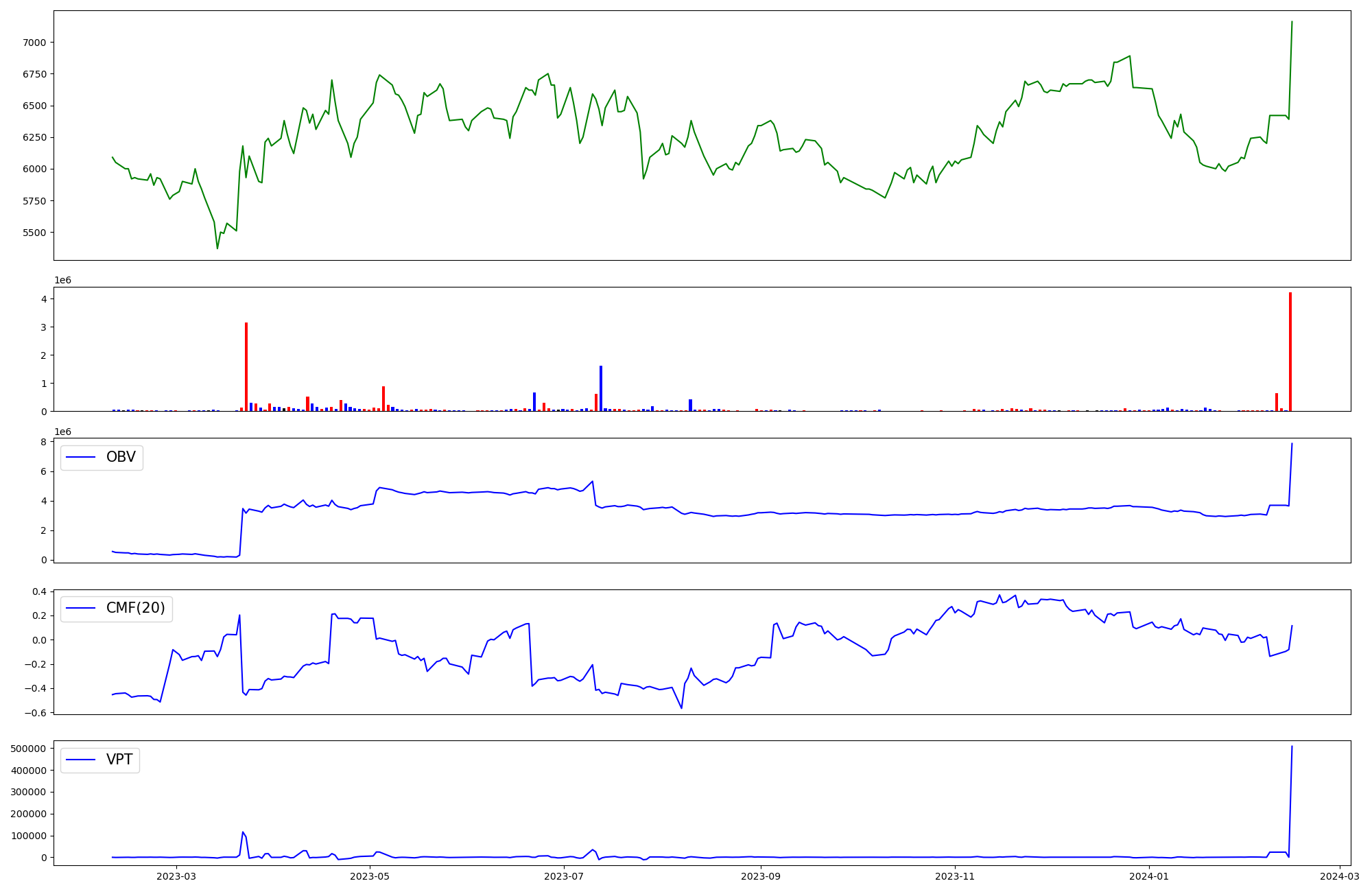Screen dimensions: 1372x892
Task: Click the VPT legend label
Action: coord(119,760)
